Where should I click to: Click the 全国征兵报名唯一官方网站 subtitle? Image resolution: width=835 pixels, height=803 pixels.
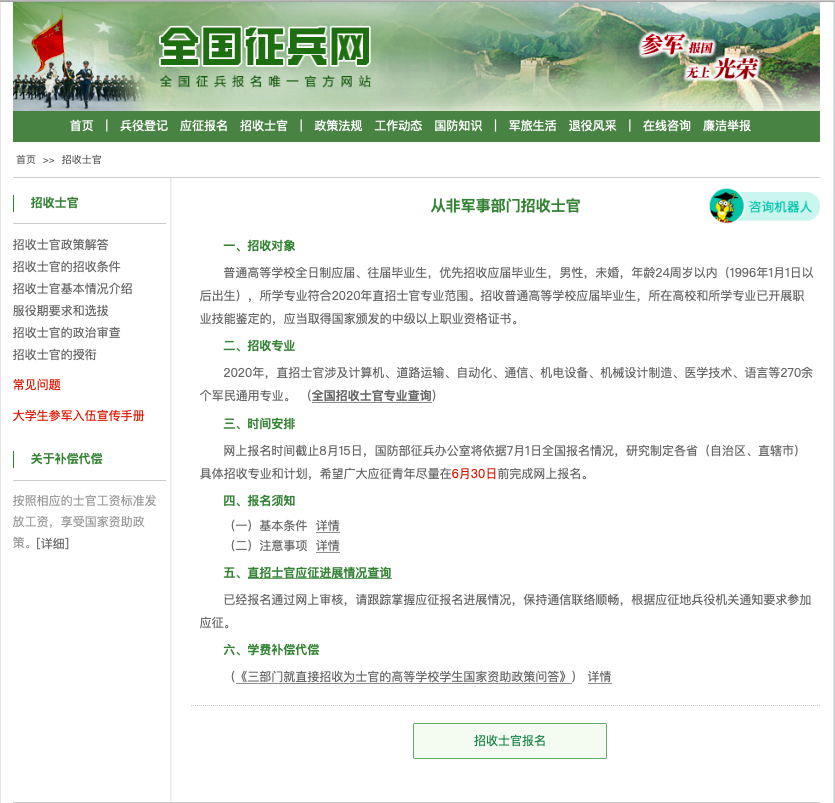pyautogui.click(x=265, y=81)
